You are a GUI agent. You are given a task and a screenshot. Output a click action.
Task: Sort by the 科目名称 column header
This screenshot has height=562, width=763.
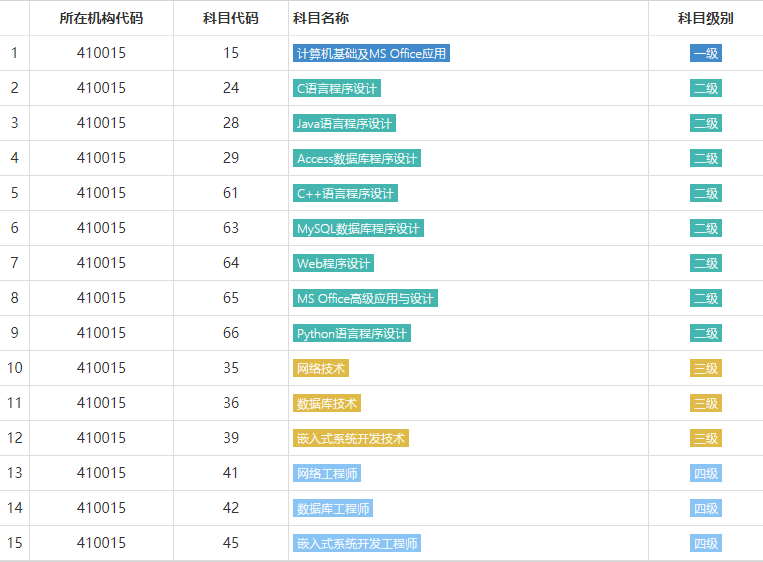click(321, 18)
